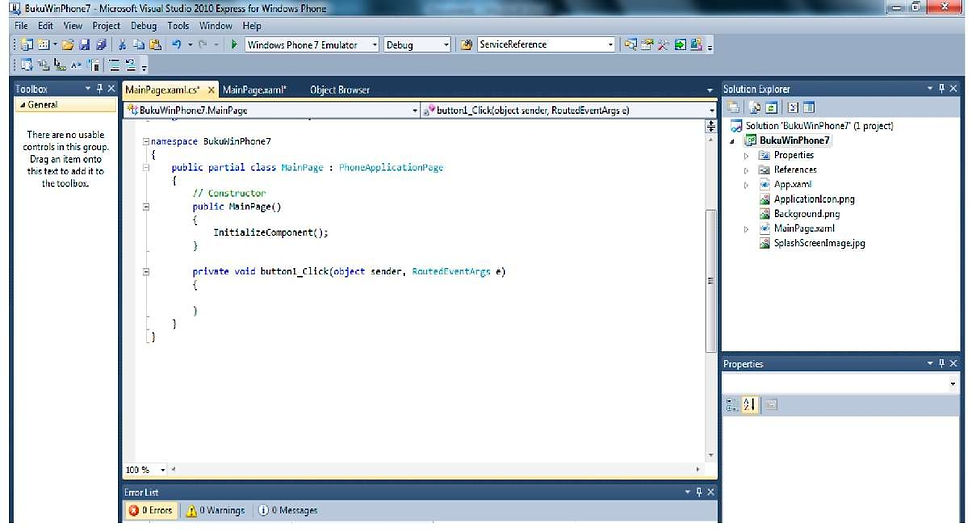Image resolution: width=980 pixels, height=532 pixels.
Task: Open the File menu
Action: click(21, 26)
